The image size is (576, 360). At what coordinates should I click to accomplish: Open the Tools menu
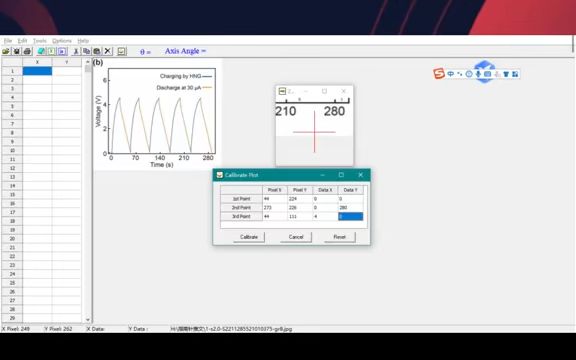[40, 41]
